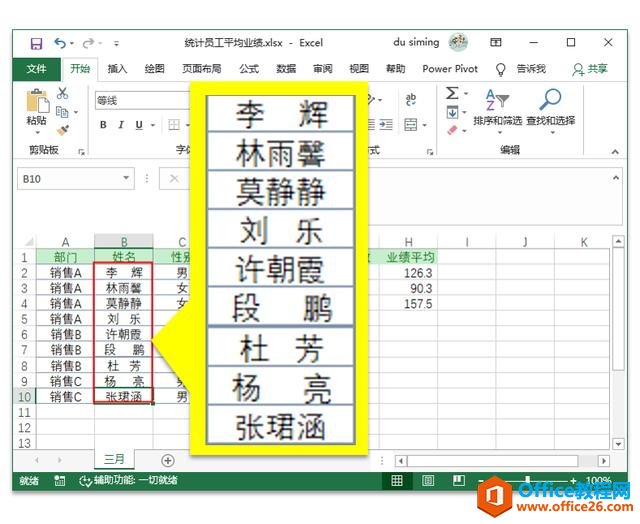Undo the last action
The image size is (640, 524).
click(60, 43)
